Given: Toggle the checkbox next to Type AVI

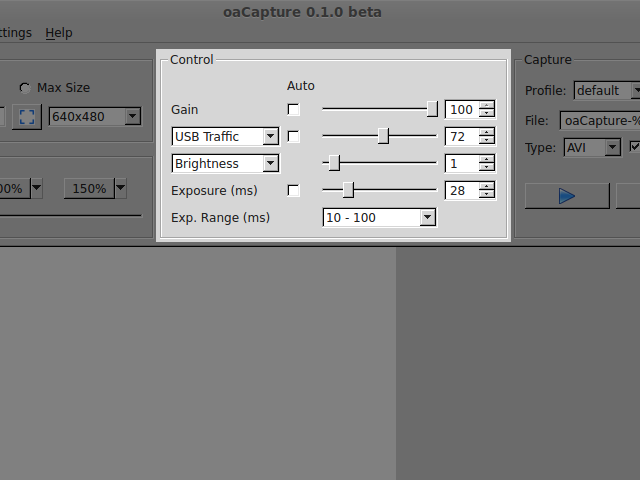Looking at the screenshot, I should click(x=634, y=147).
